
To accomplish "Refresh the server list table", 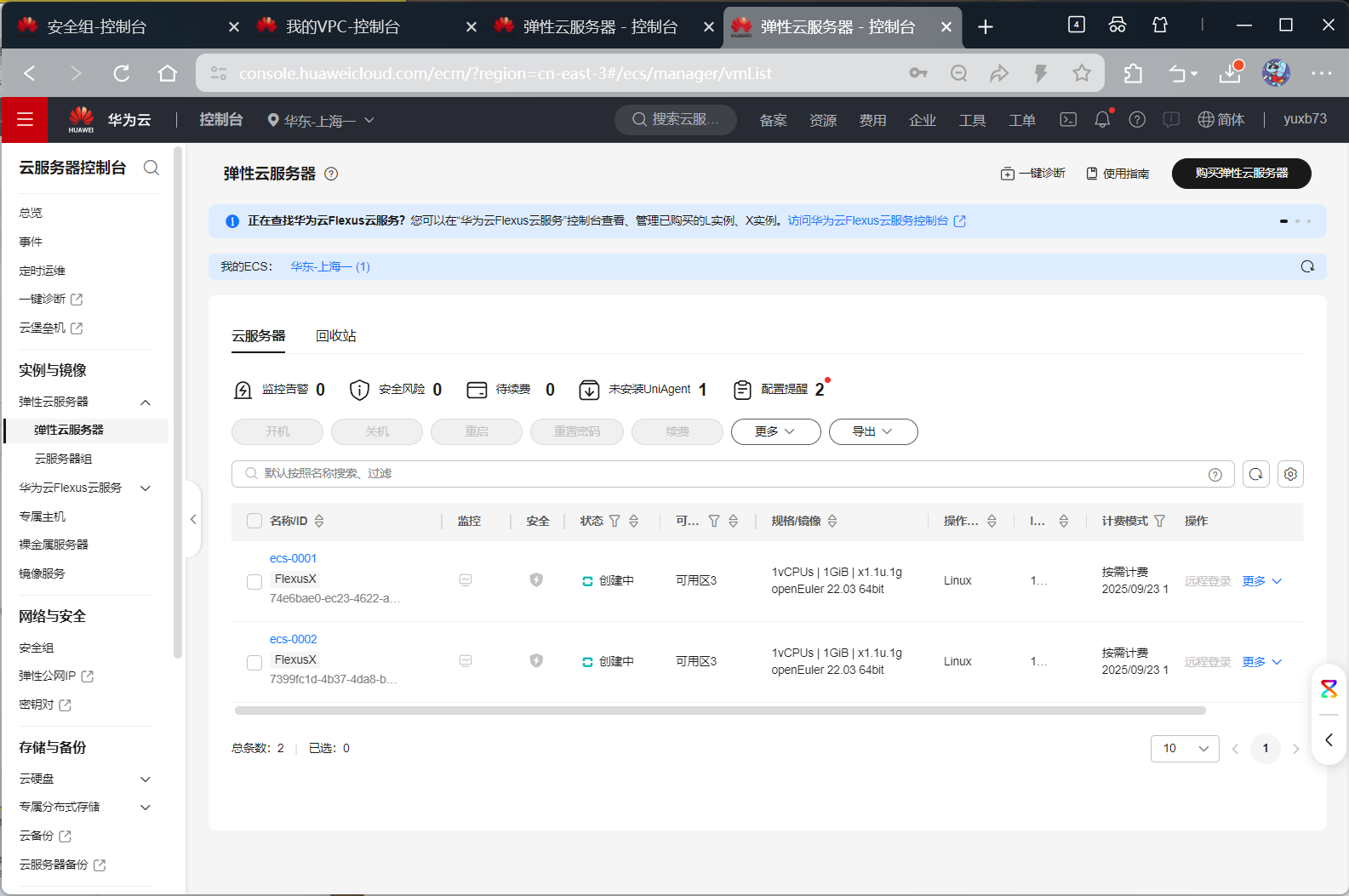I will (x=1256, y=474).
